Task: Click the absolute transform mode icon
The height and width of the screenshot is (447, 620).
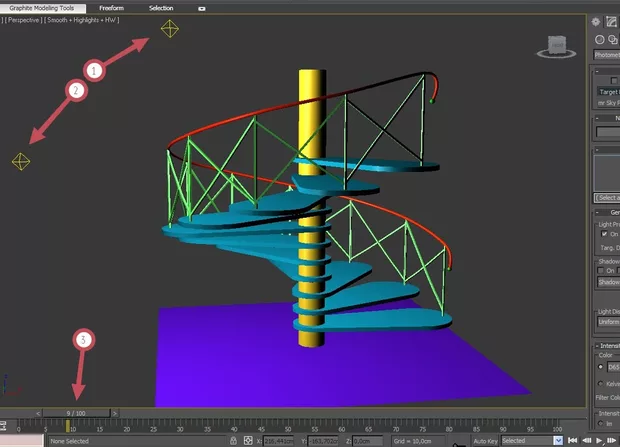Action: 247,440
